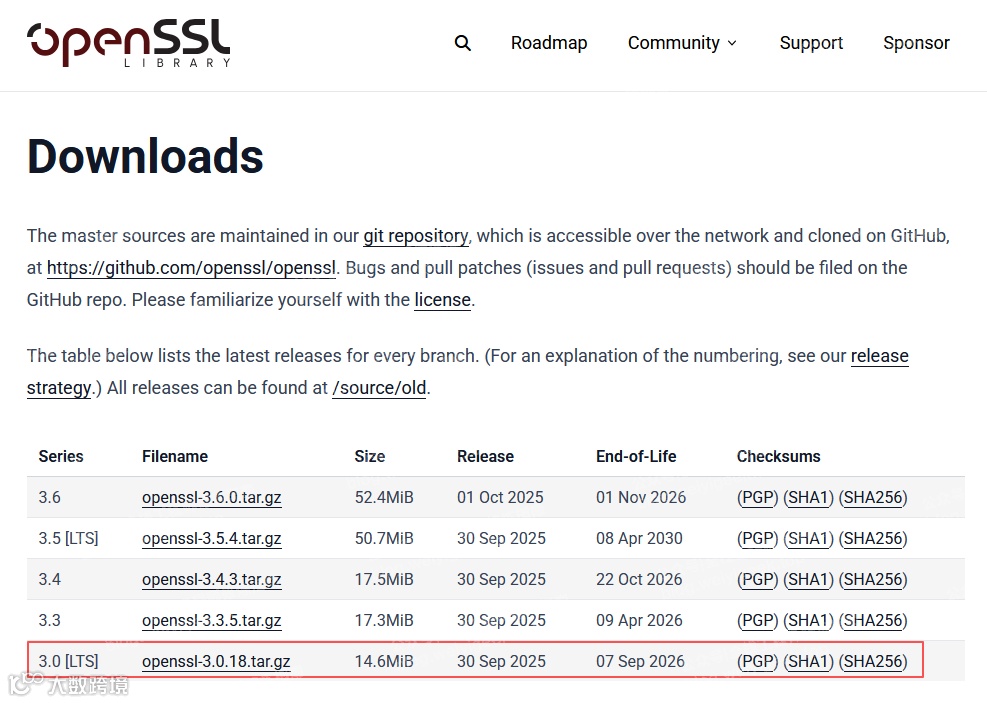Viewport: 987px width, 703px height.
Task: Click the Checksums column header
Action: (779, 456)
